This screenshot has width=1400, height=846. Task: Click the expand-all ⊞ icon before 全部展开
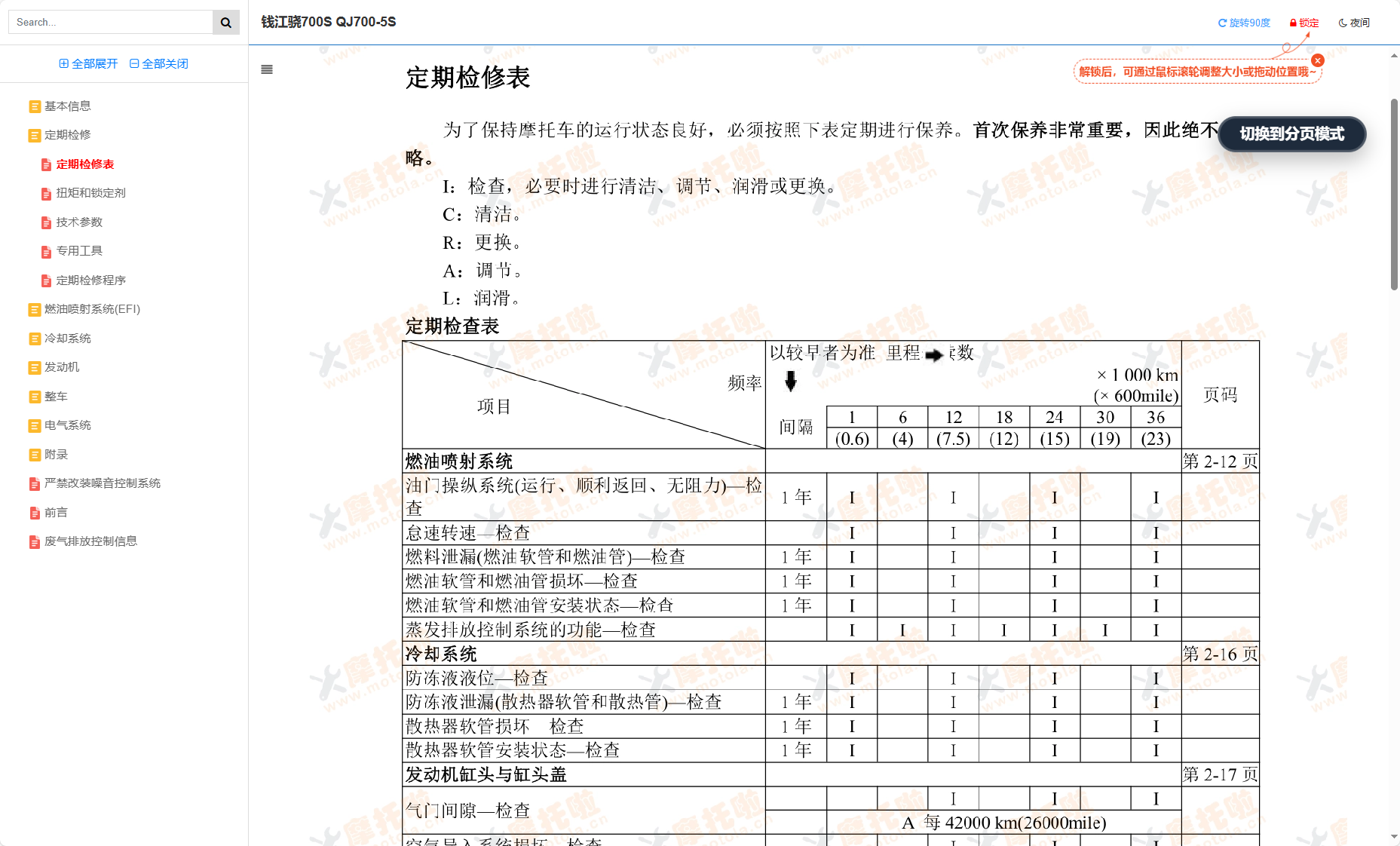pos(63,63)
